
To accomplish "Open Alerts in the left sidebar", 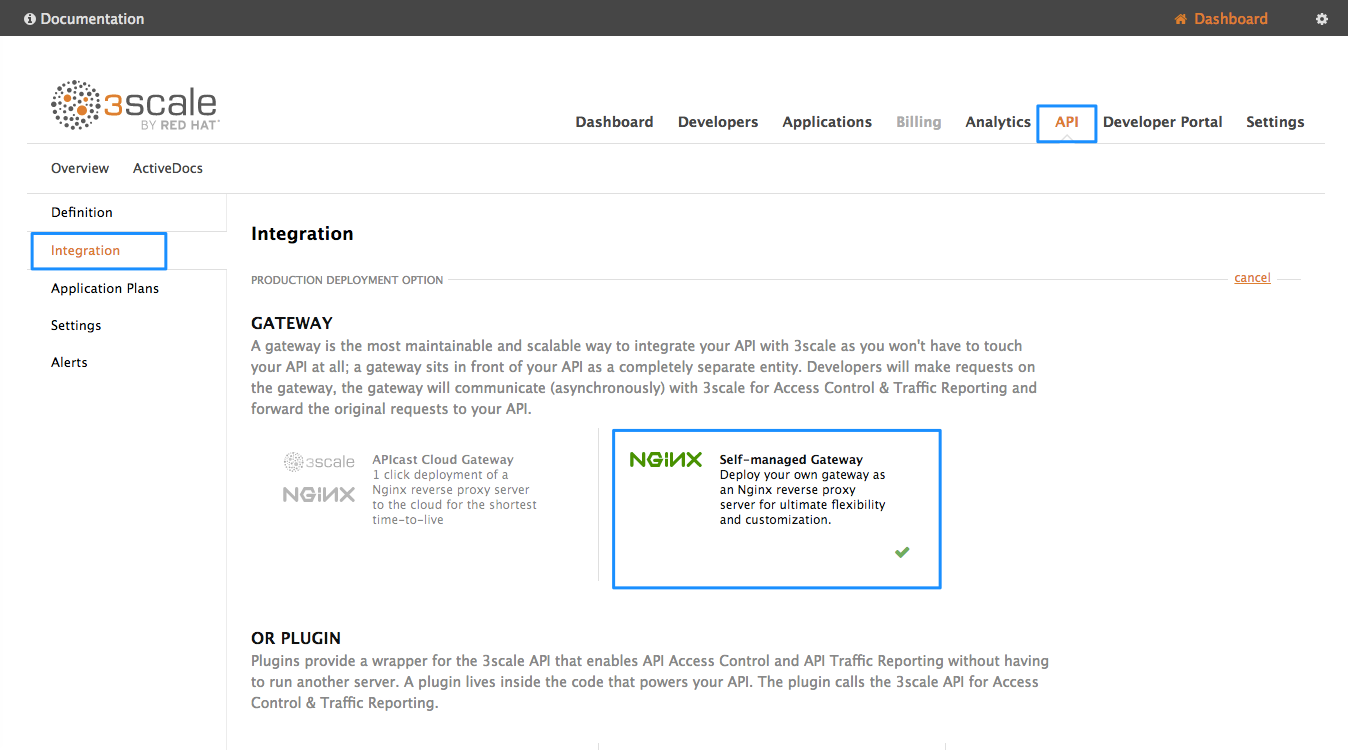I will pos(69,362).
